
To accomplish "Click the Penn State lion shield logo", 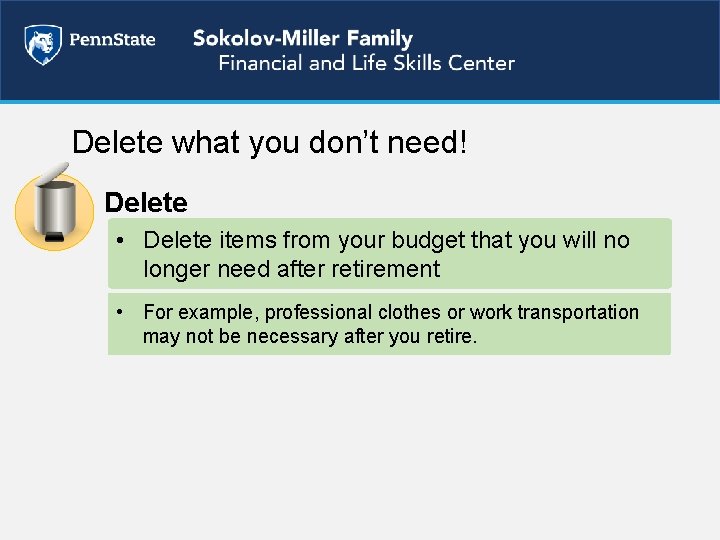I will [x=43, y=45].
